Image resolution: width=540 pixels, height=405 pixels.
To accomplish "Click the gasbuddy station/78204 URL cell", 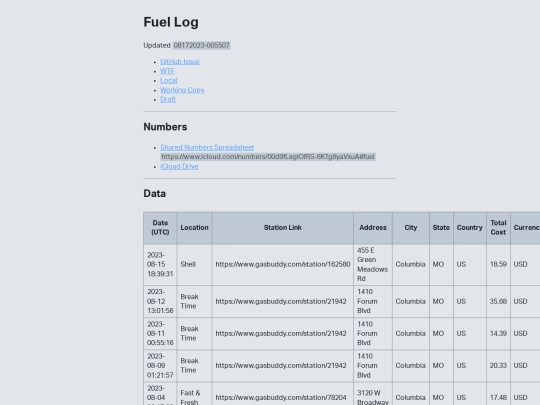I will pyautogui.click(x=283, y=394).
